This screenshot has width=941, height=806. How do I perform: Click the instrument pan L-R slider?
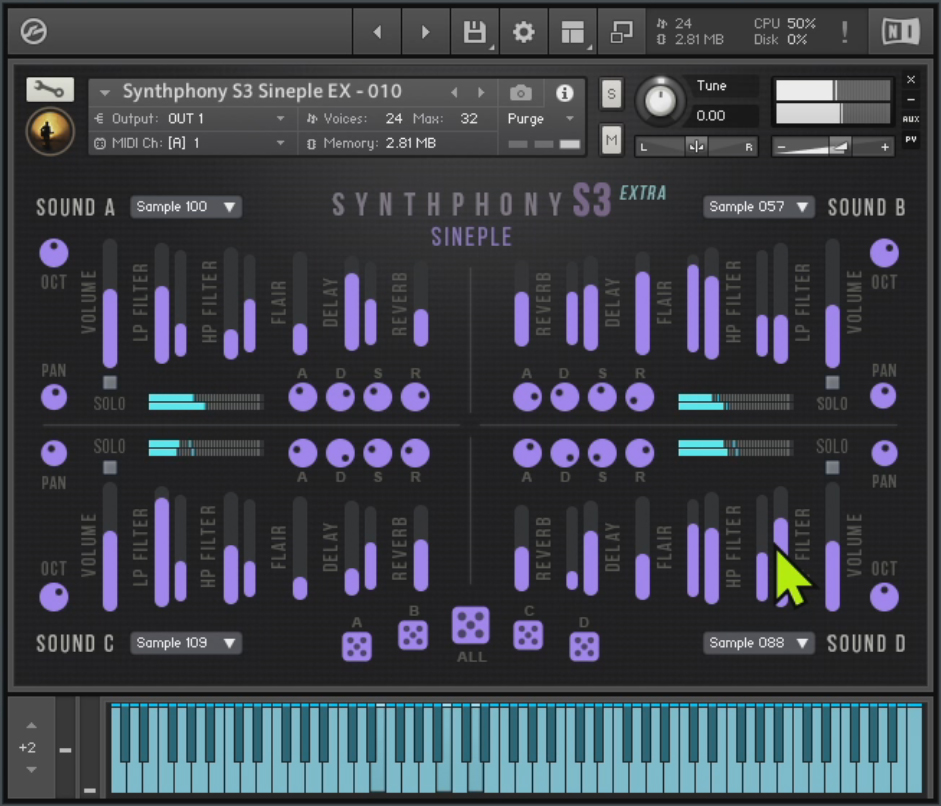point(696,146)
